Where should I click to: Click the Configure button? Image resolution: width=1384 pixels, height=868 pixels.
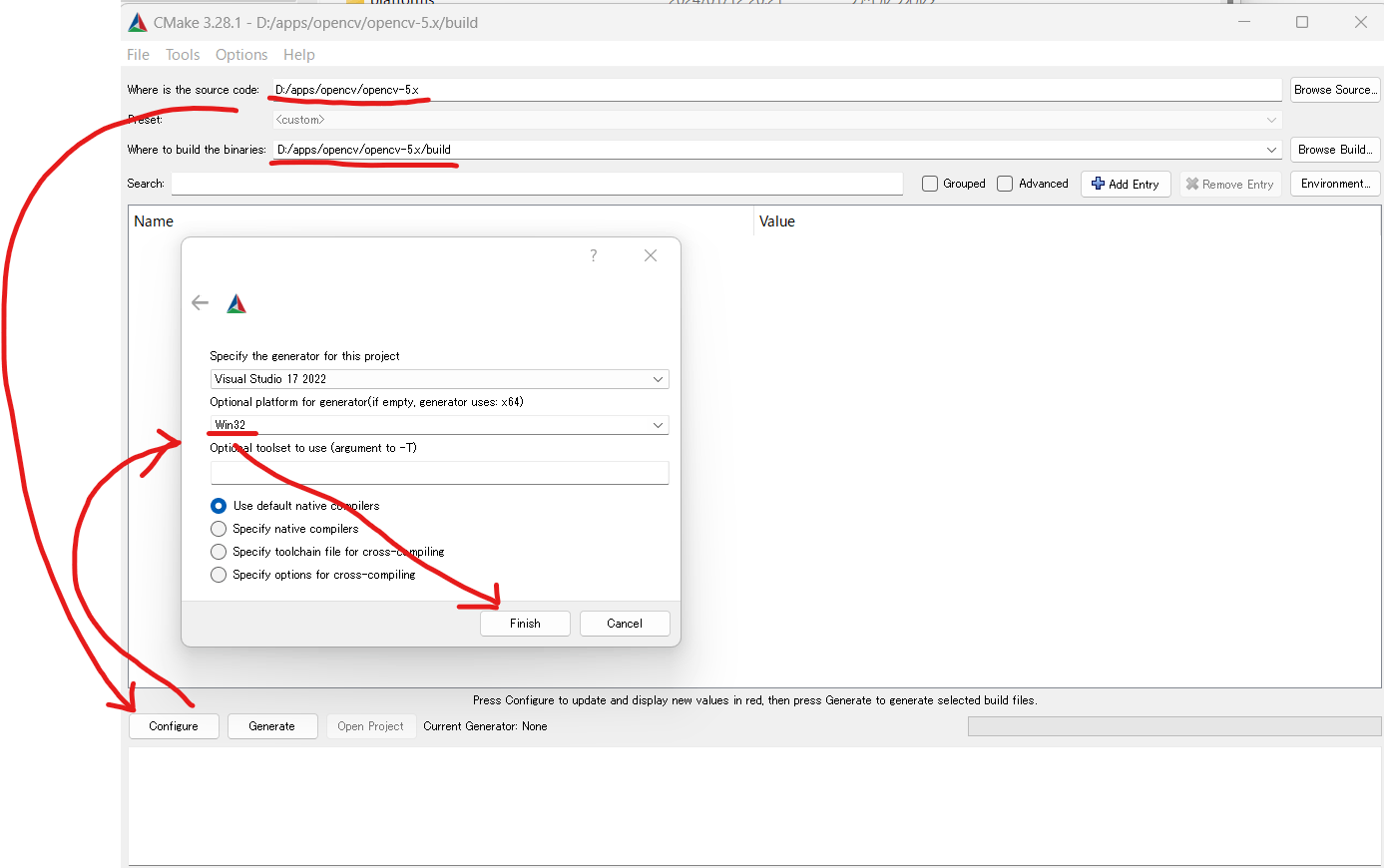pyautogui.click(x=174, y=726)
